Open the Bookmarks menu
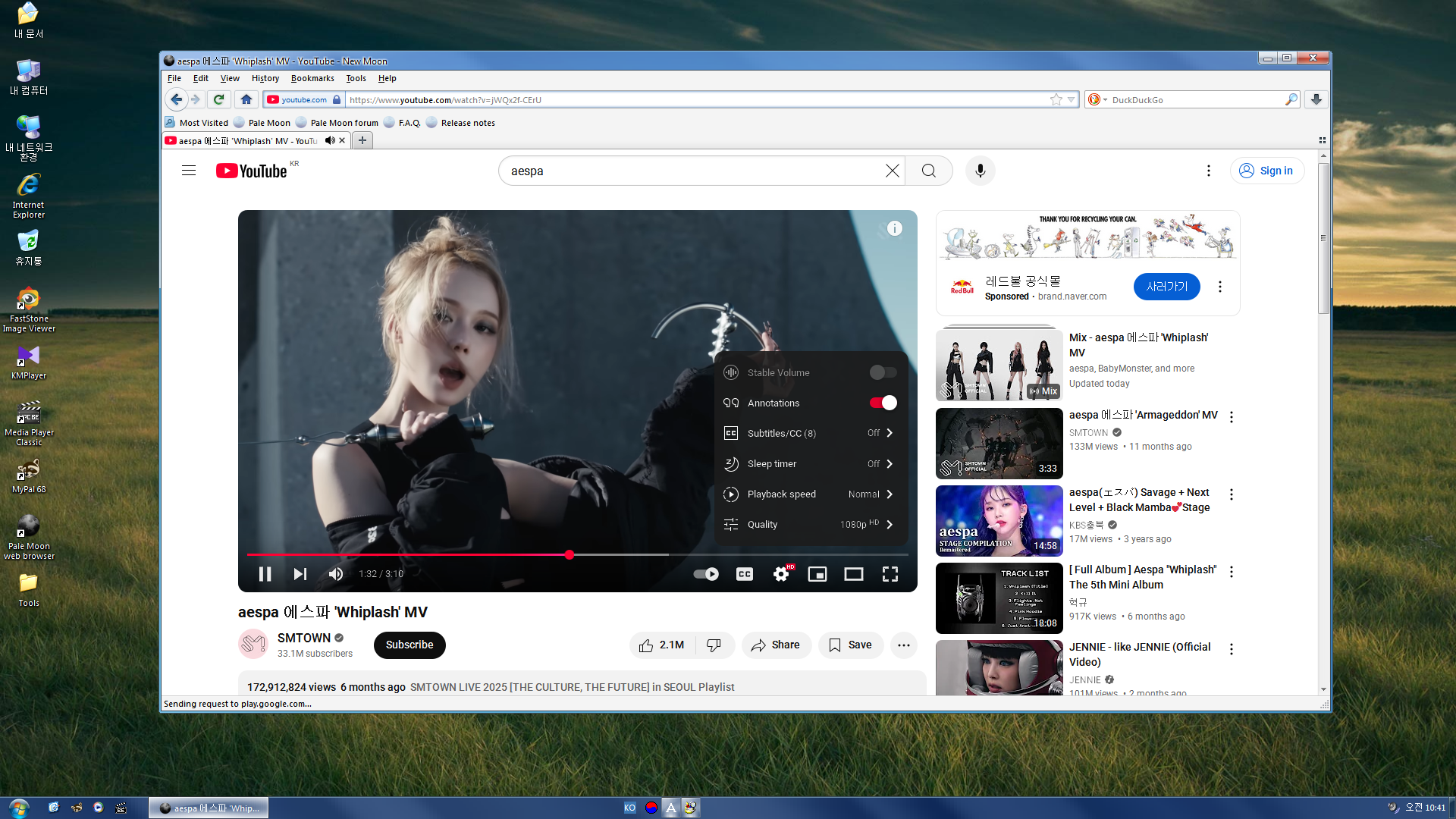The width and height of the screenshot is (1456, 819). (312, 78)
